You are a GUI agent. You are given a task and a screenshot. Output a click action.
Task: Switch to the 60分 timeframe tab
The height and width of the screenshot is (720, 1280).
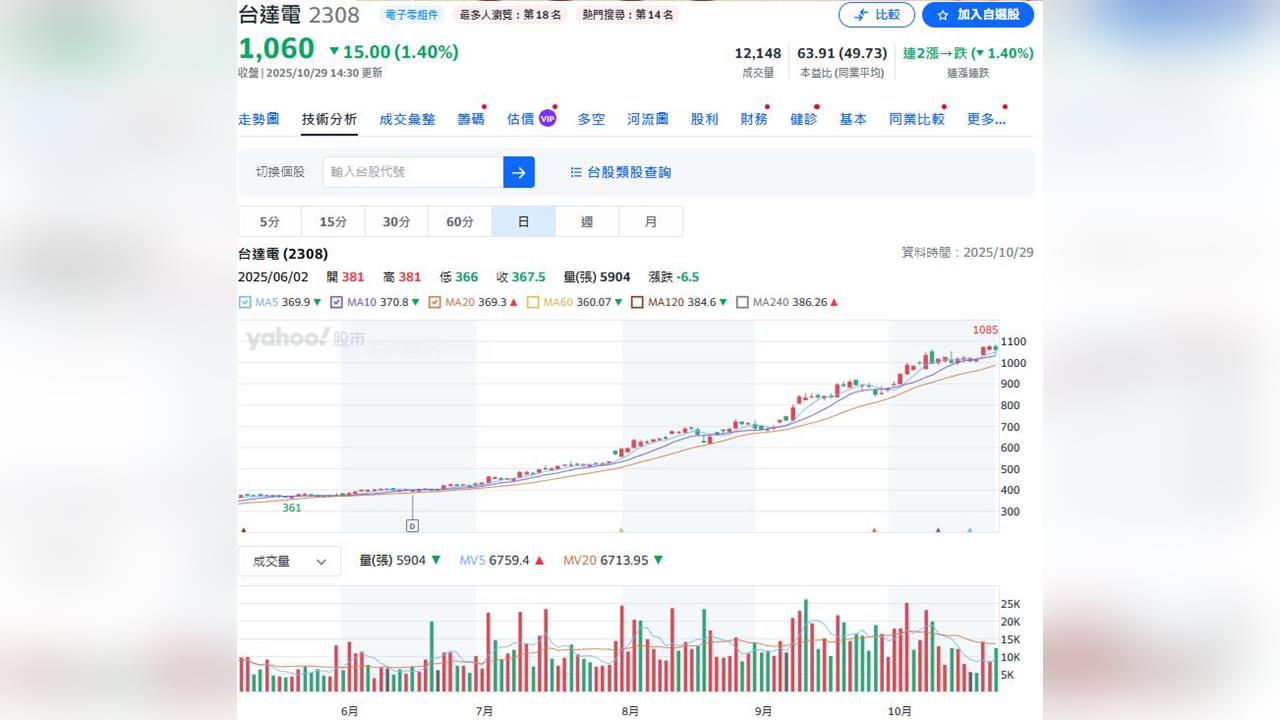pyautogui.click(x=460, y=221)
